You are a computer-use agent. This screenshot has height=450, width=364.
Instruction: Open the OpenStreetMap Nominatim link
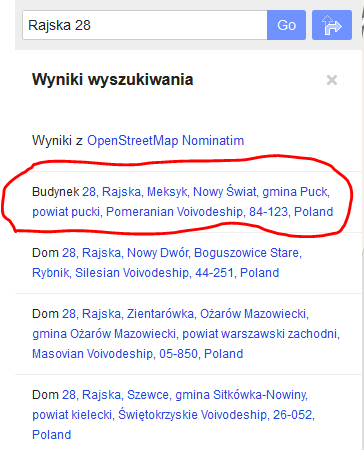click(165, 140)
